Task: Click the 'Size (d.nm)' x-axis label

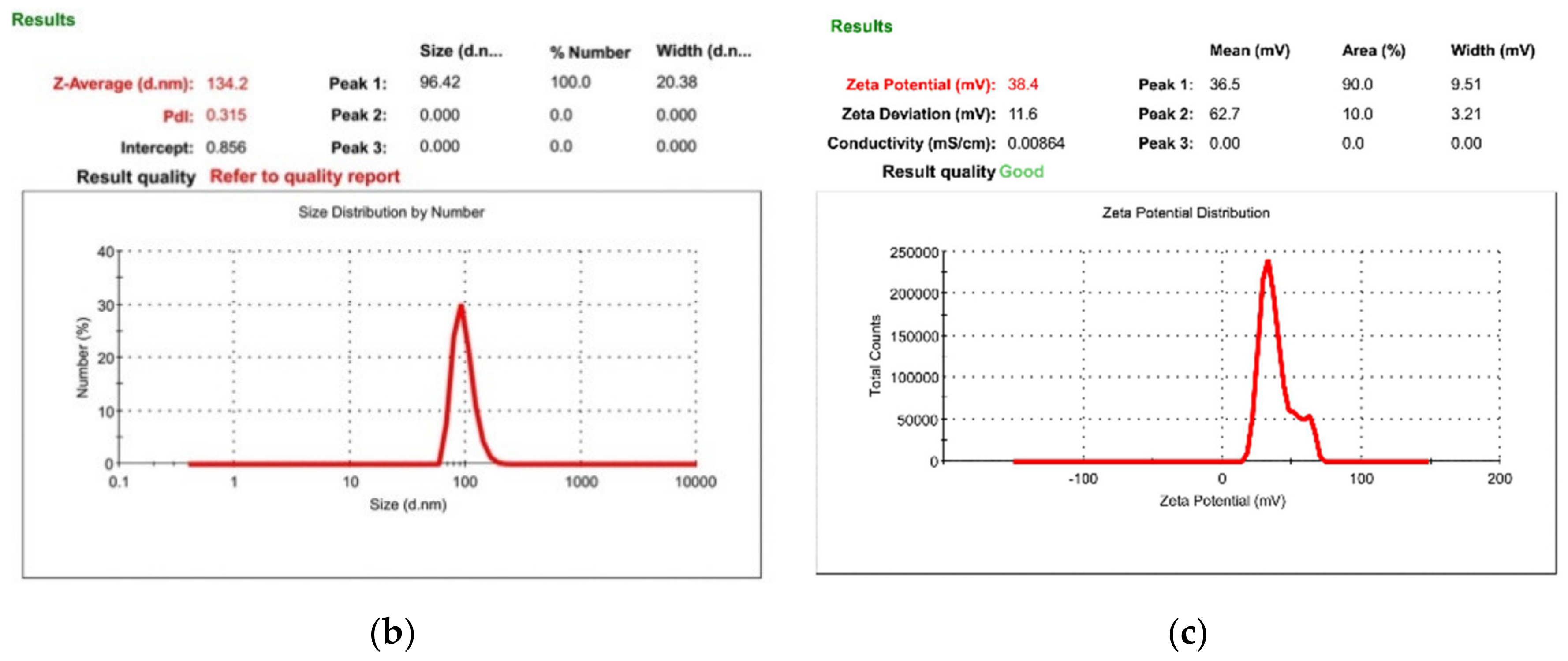Action: click(x=408, y=504)
